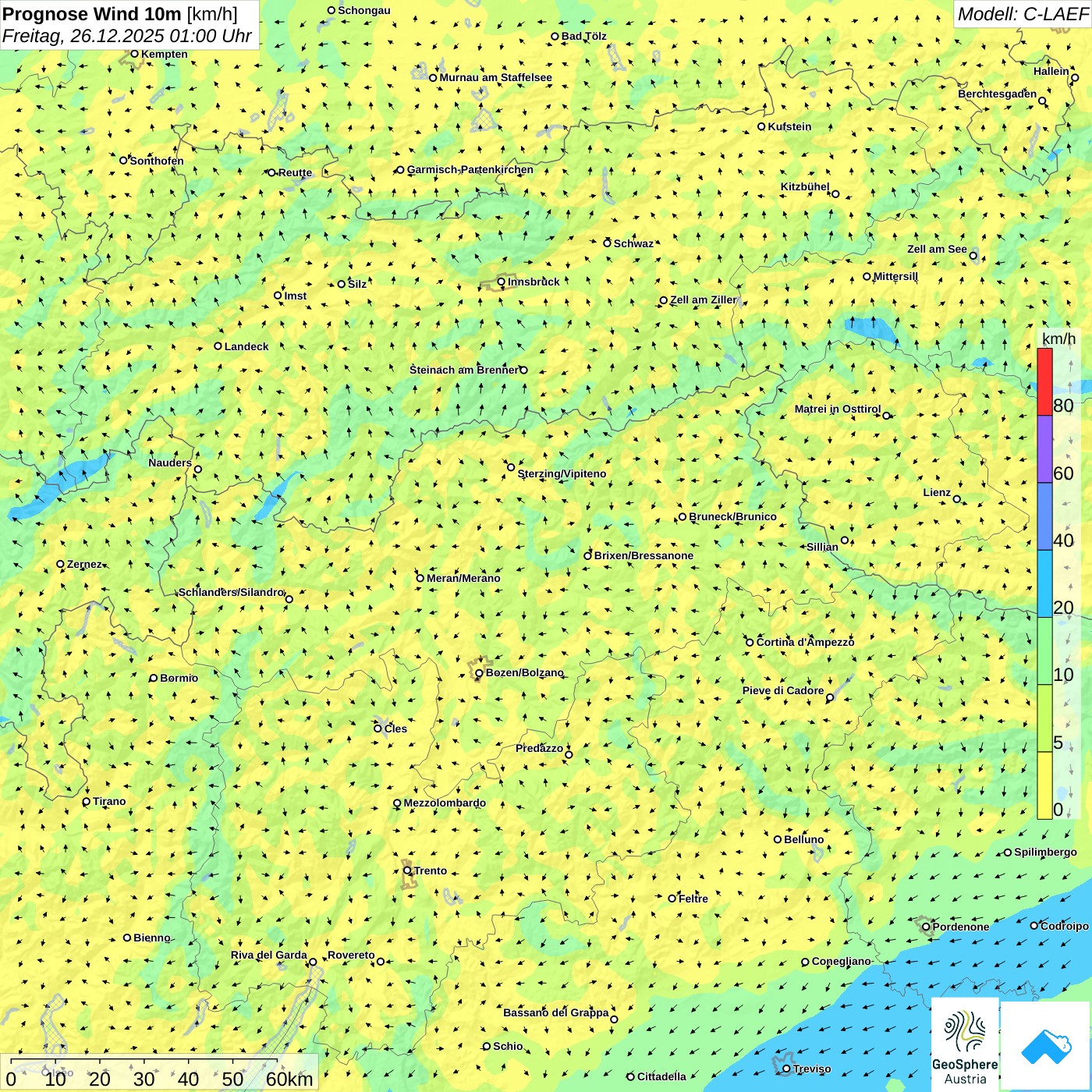1092x1092 pixels.
Task: Click the Kempten city marker circle
Action: click(x=134, y=54)
